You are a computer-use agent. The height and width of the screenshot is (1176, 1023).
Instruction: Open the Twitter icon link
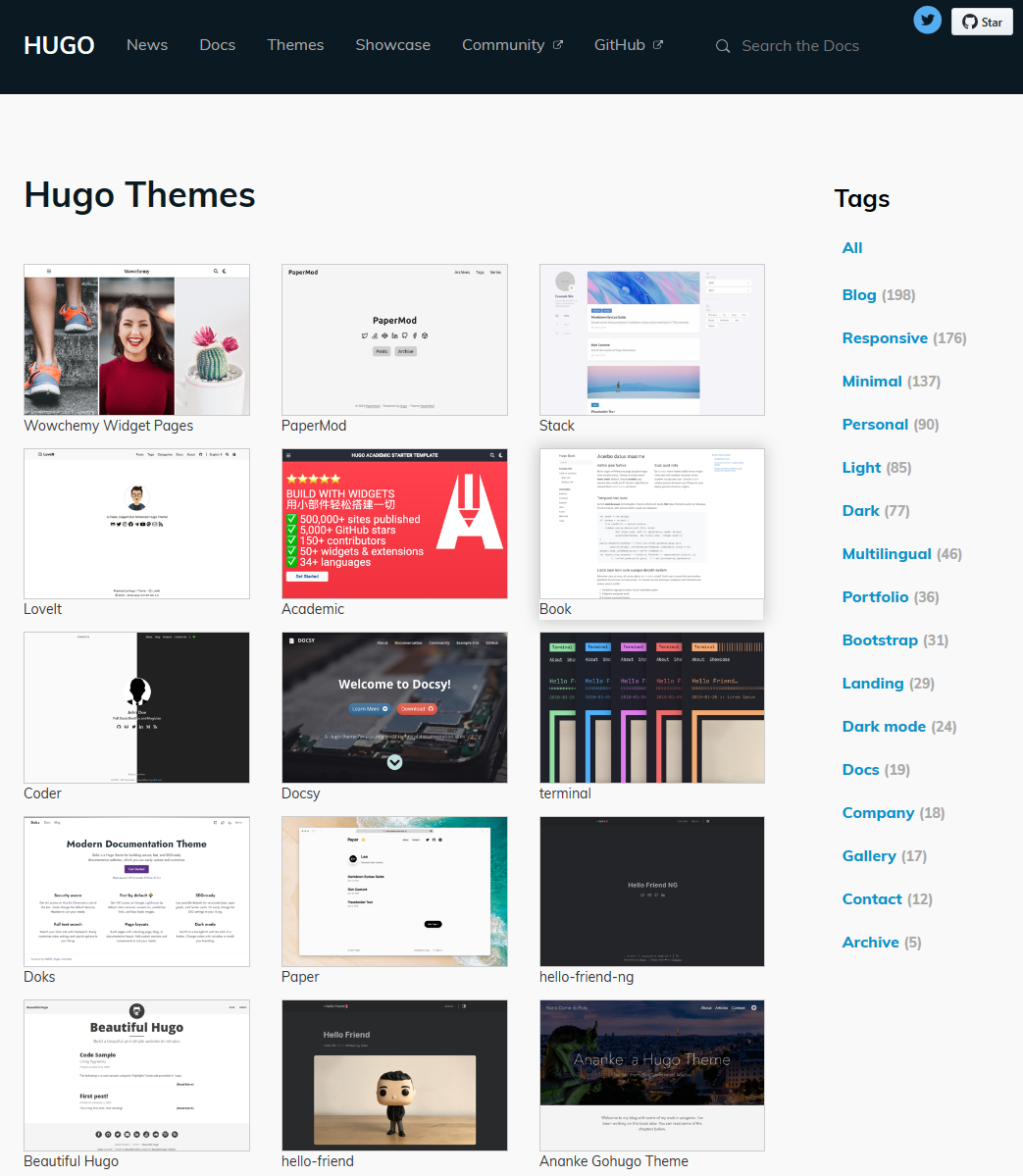pyautogui.click(x=927, y=21)
